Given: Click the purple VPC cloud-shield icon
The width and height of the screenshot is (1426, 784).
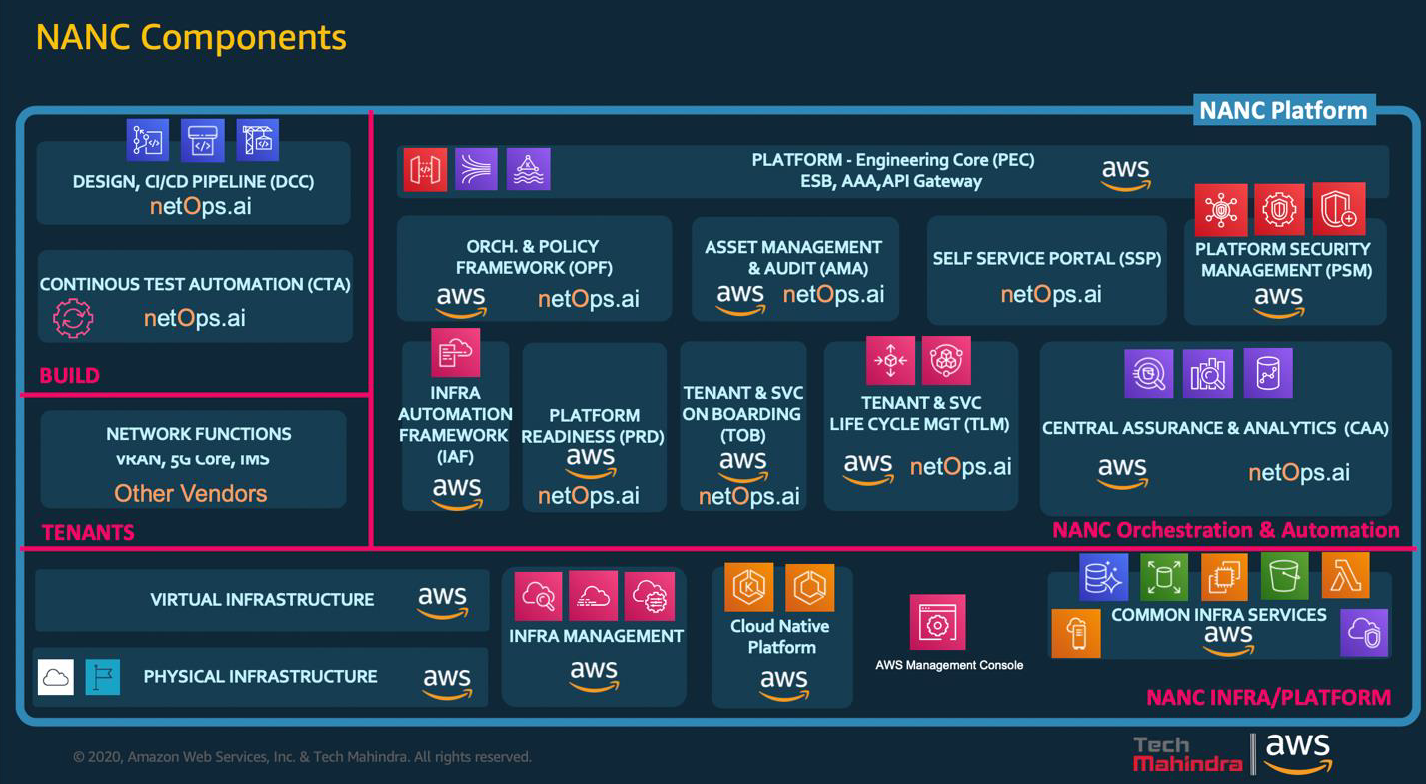Looking at the screenshot, I should pyautogui.click(x=1364, y=632).
